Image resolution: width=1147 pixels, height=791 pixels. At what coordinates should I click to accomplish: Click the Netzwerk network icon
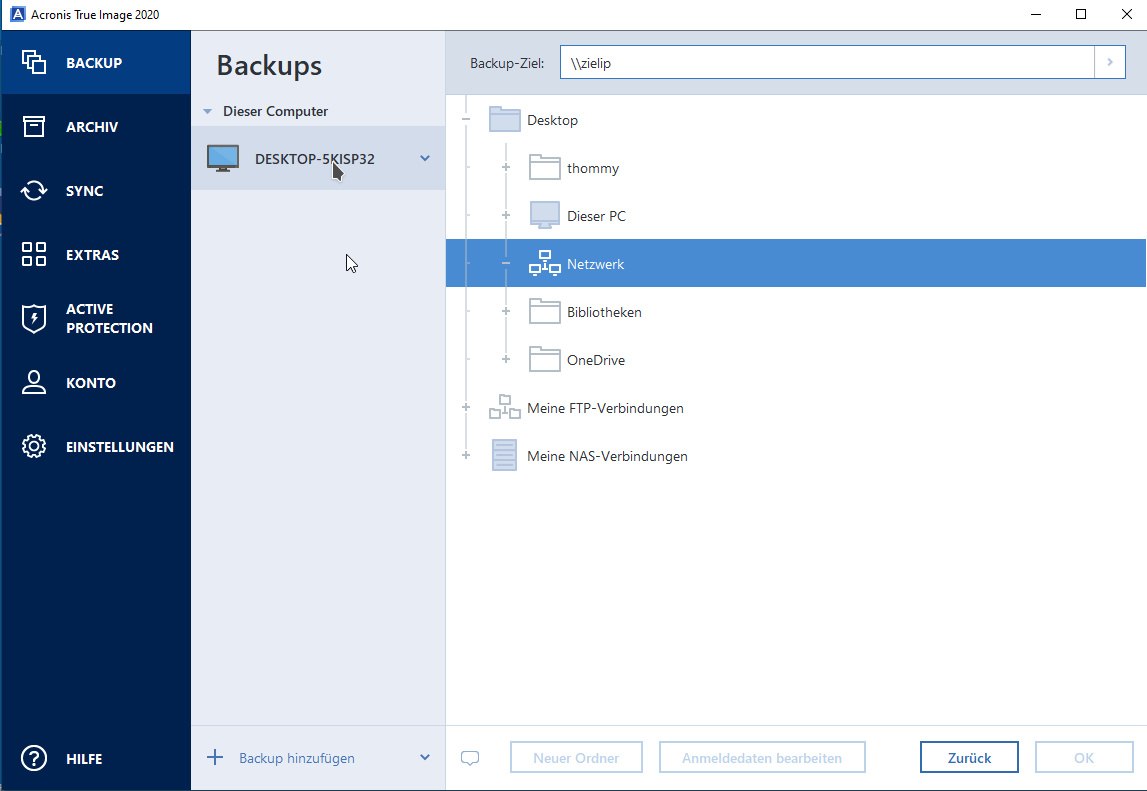(x=545, y=263)
